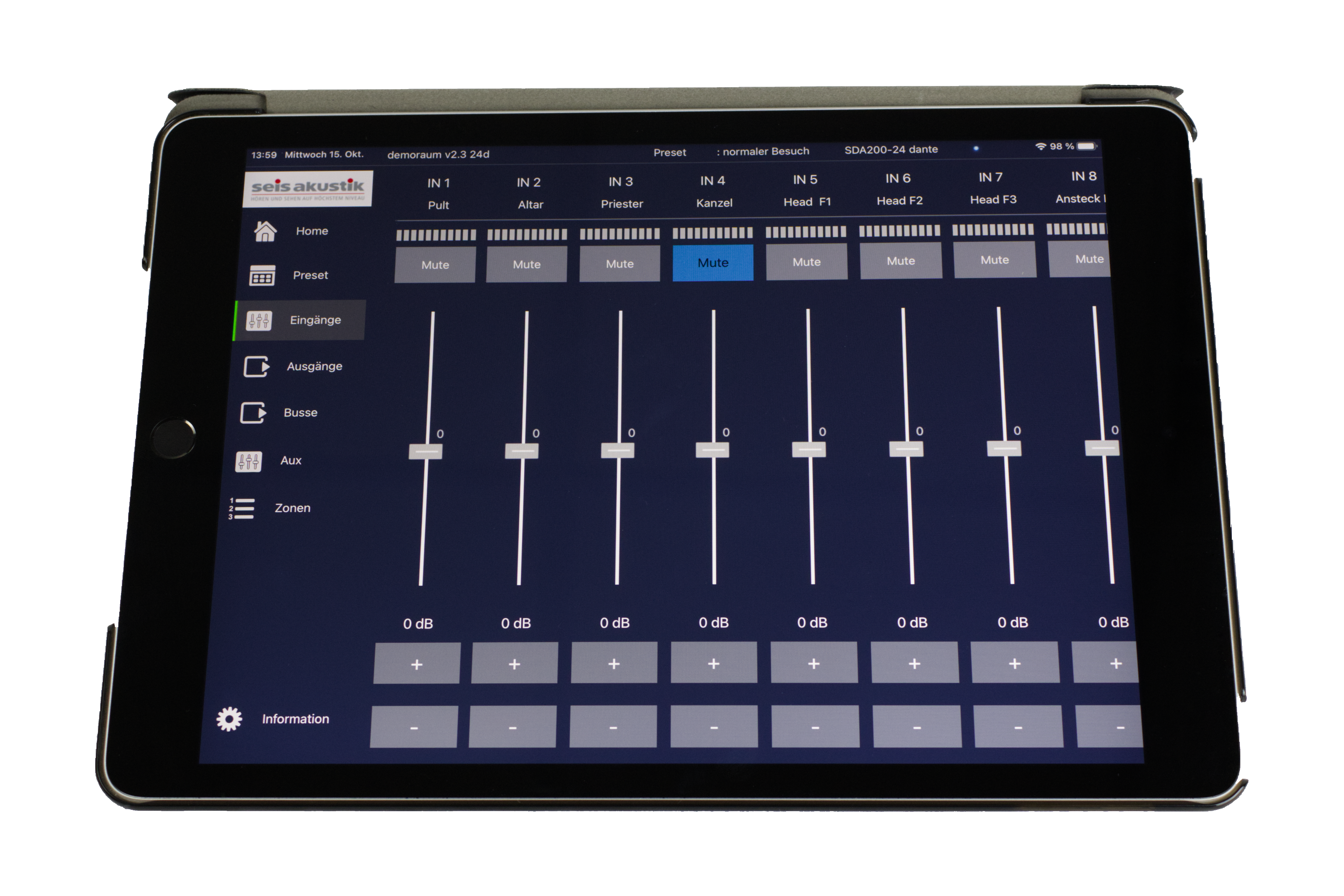The image size is (1344, 896).
Task: Unmute IN 4 Kanzel channel
Action: (x=713, y=263)
